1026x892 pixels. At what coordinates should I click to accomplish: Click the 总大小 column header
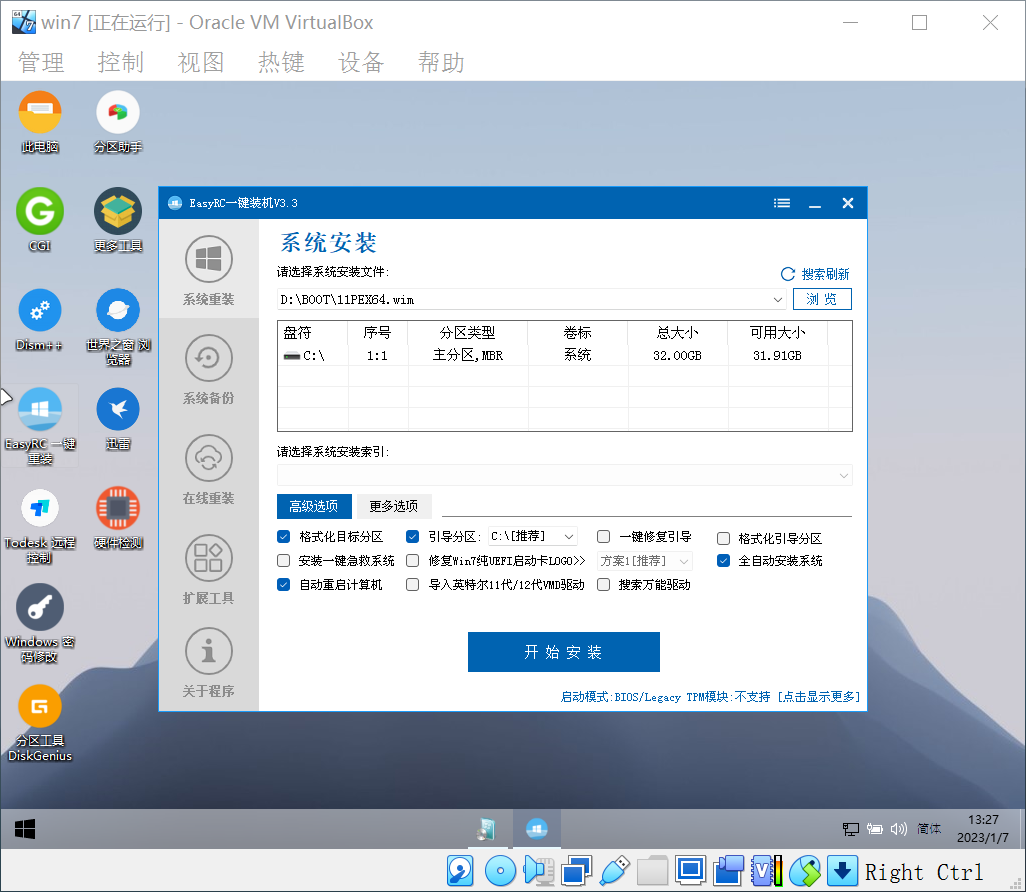(677, 332)
